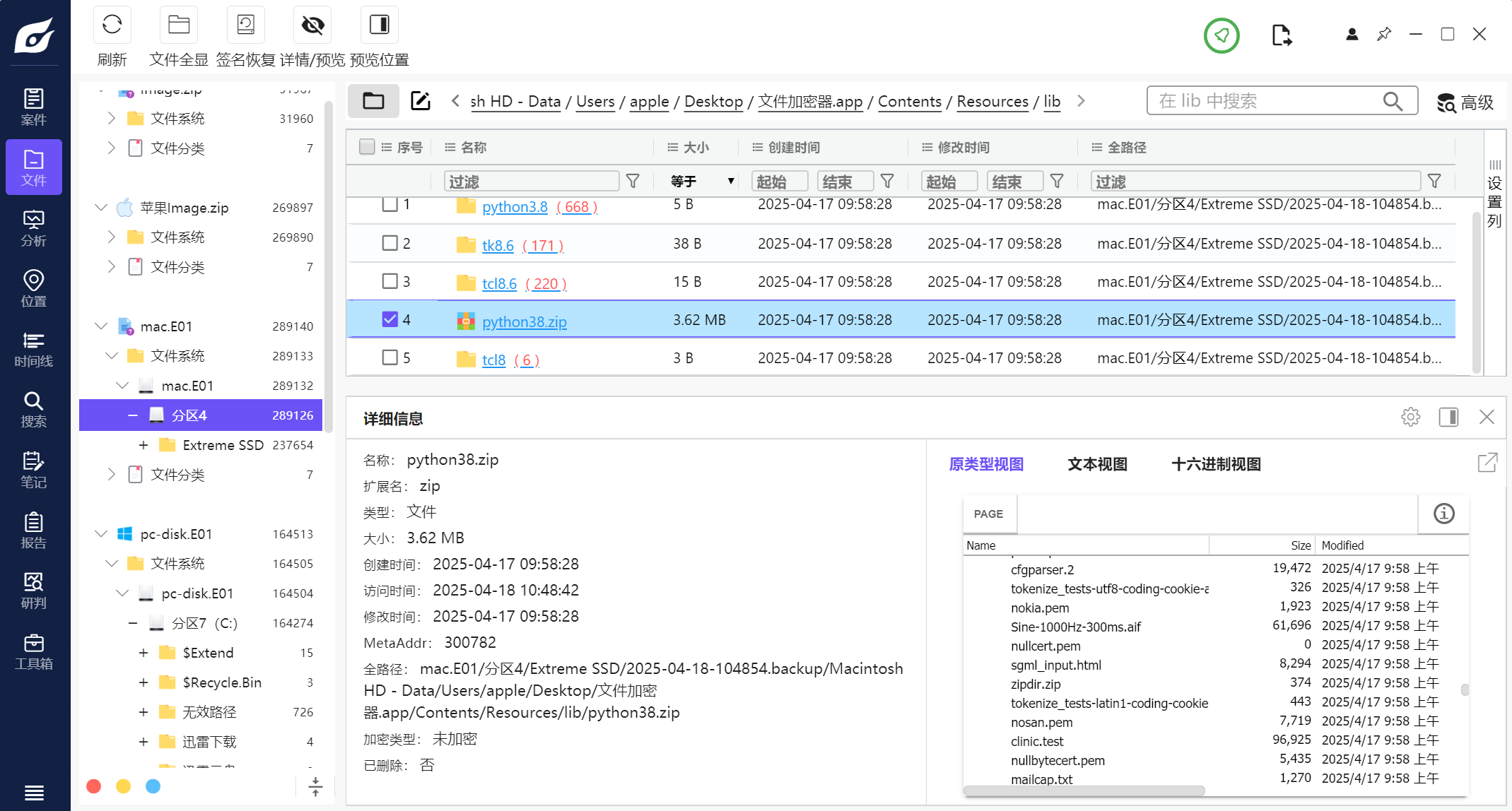Image resolution: width=1512 pixels, height=811 pixels.
Task: Open the python3.8 folder link
Action: 515,207
